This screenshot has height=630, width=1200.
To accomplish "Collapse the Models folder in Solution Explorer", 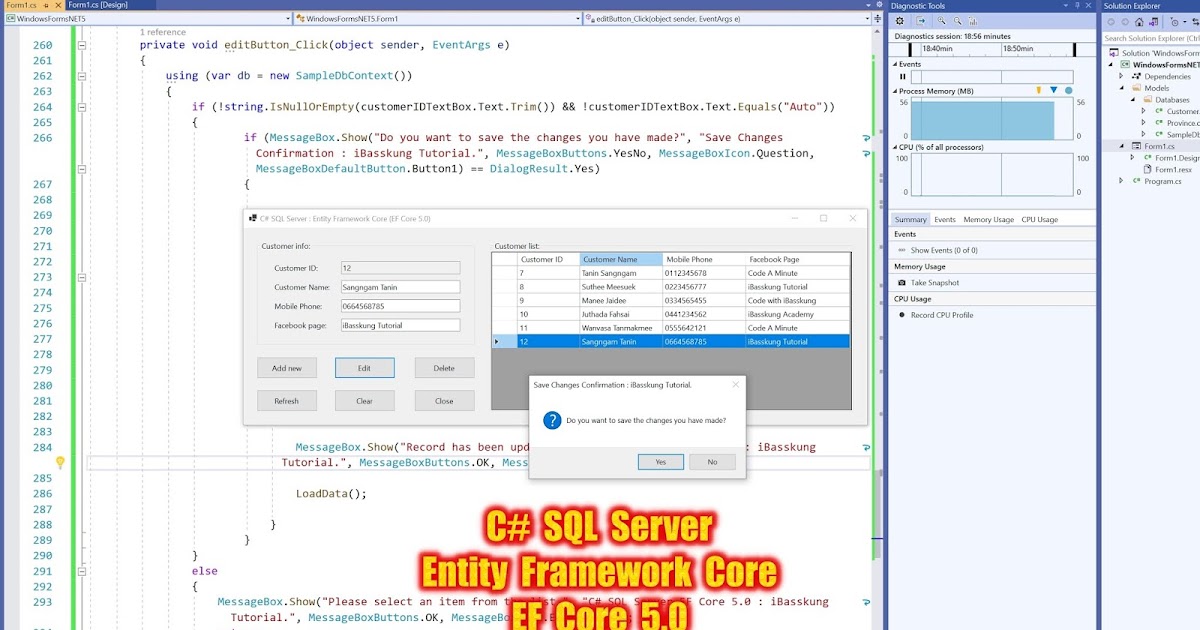I will pyautogui.click(x=1121, y=88).
